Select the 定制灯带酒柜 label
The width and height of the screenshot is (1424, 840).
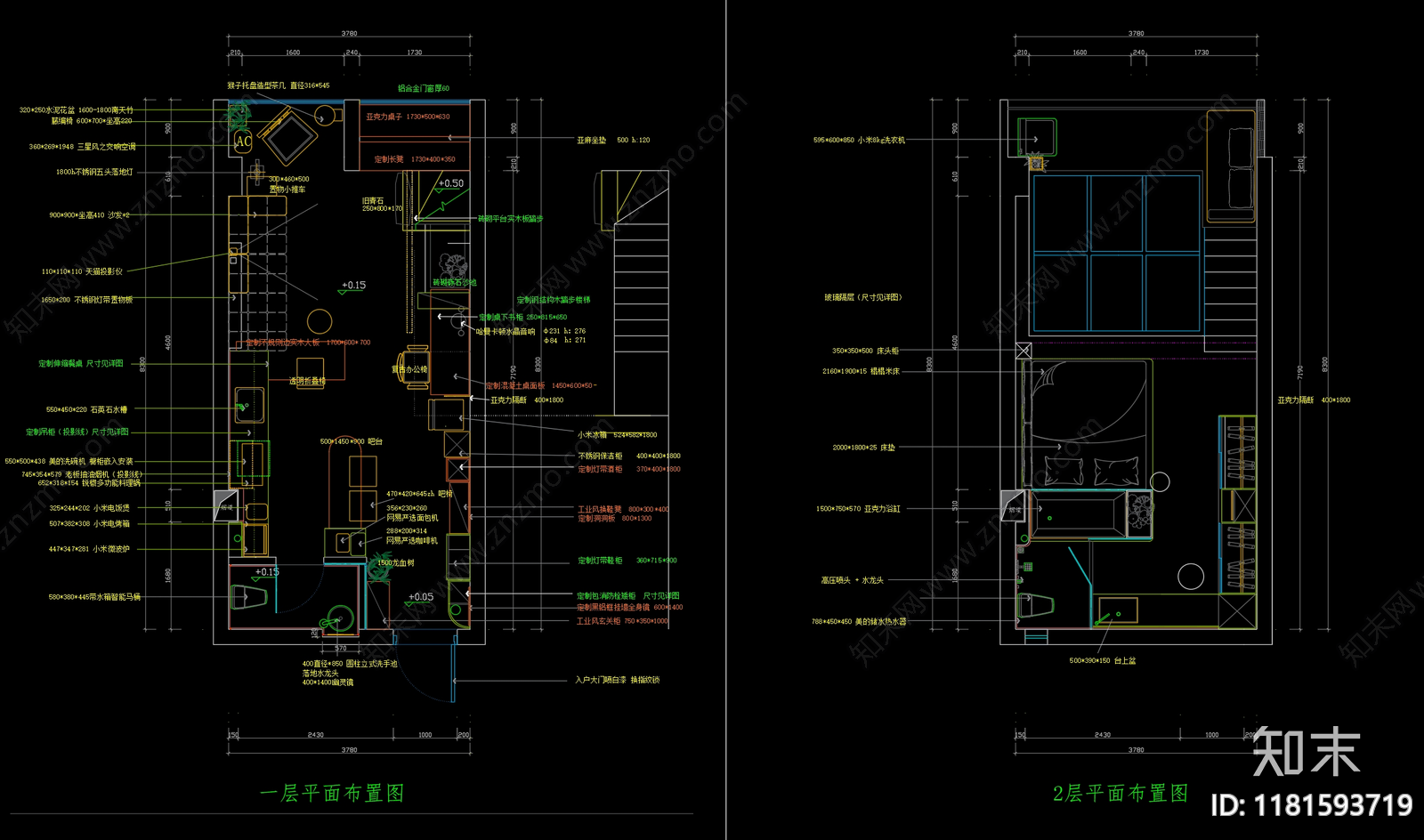click(629, 469)
